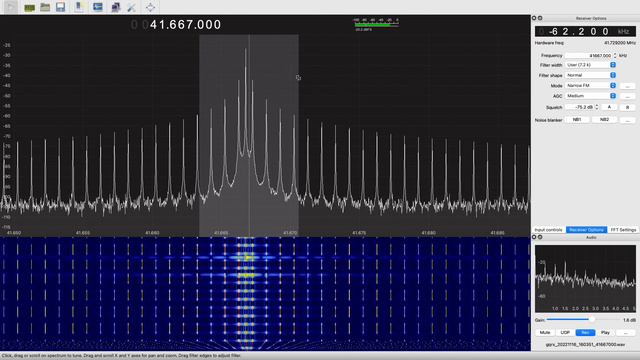Image resolution: width=640 pixels, height=360 pixels.
Task: Open noise blanker options button
Action: pyautogui.click(x=627, y=120)
